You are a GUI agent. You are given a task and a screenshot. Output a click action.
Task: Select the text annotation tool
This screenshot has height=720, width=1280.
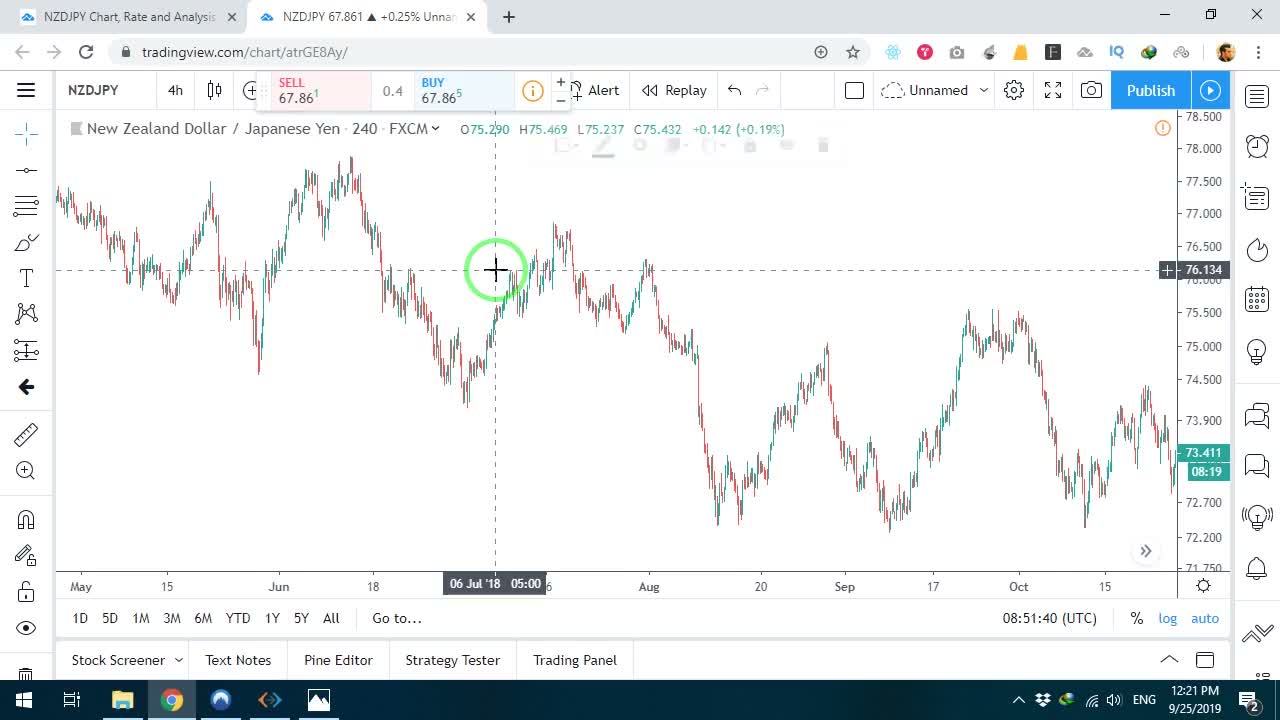click(26, 278)
